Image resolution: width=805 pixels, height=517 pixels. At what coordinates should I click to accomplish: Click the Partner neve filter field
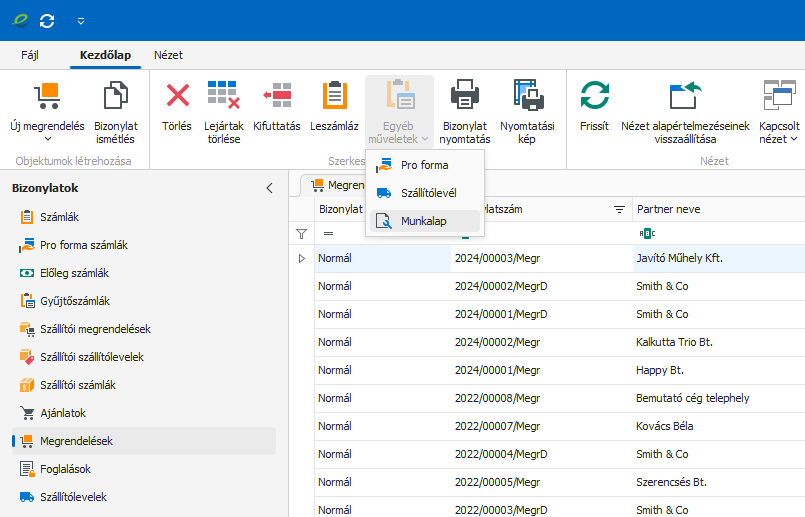click(720, 233)
